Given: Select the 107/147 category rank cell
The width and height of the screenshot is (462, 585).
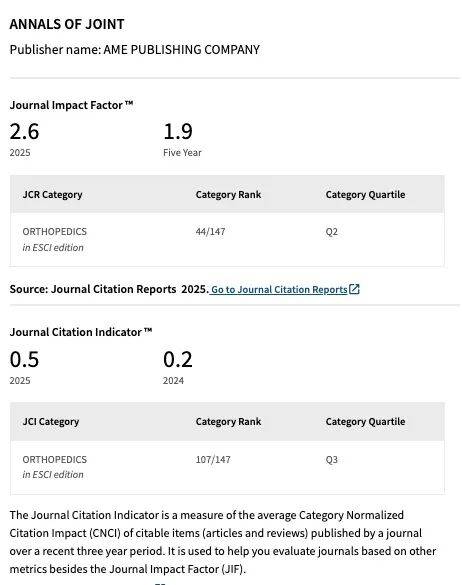Looking at the screenshot, I should pos(213,459).
